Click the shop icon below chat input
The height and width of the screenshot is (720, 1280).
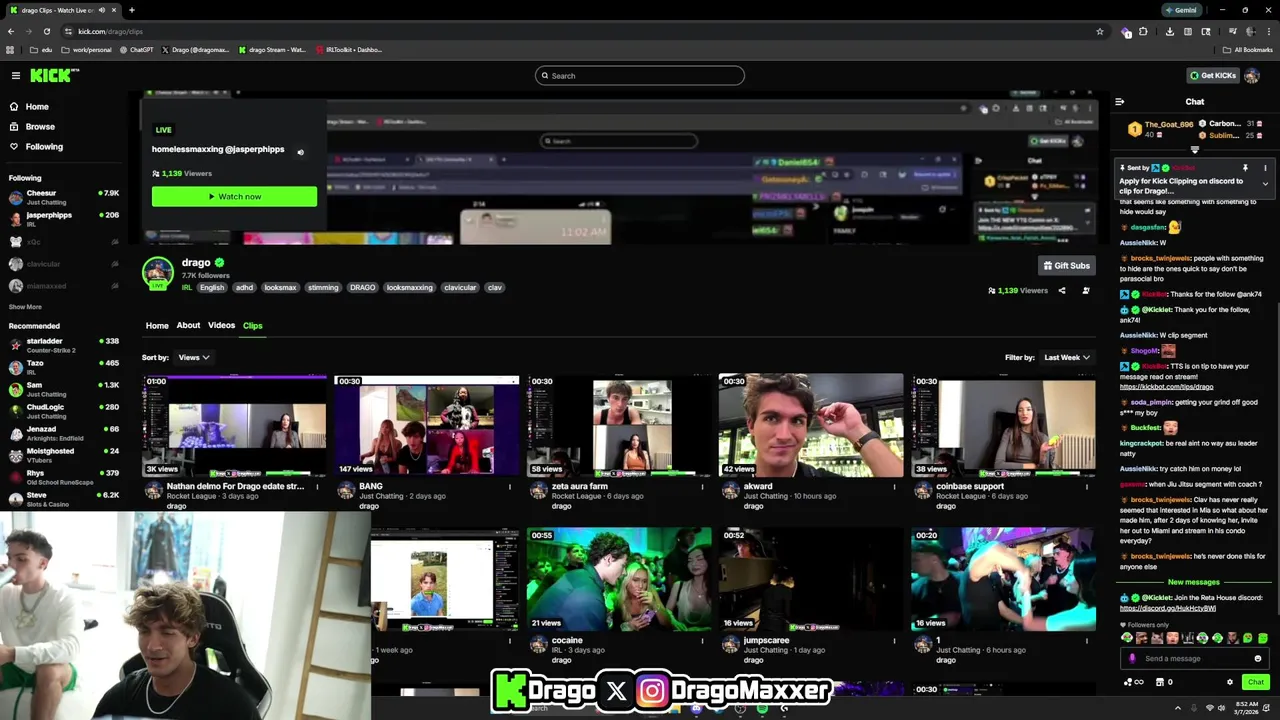1160,682
